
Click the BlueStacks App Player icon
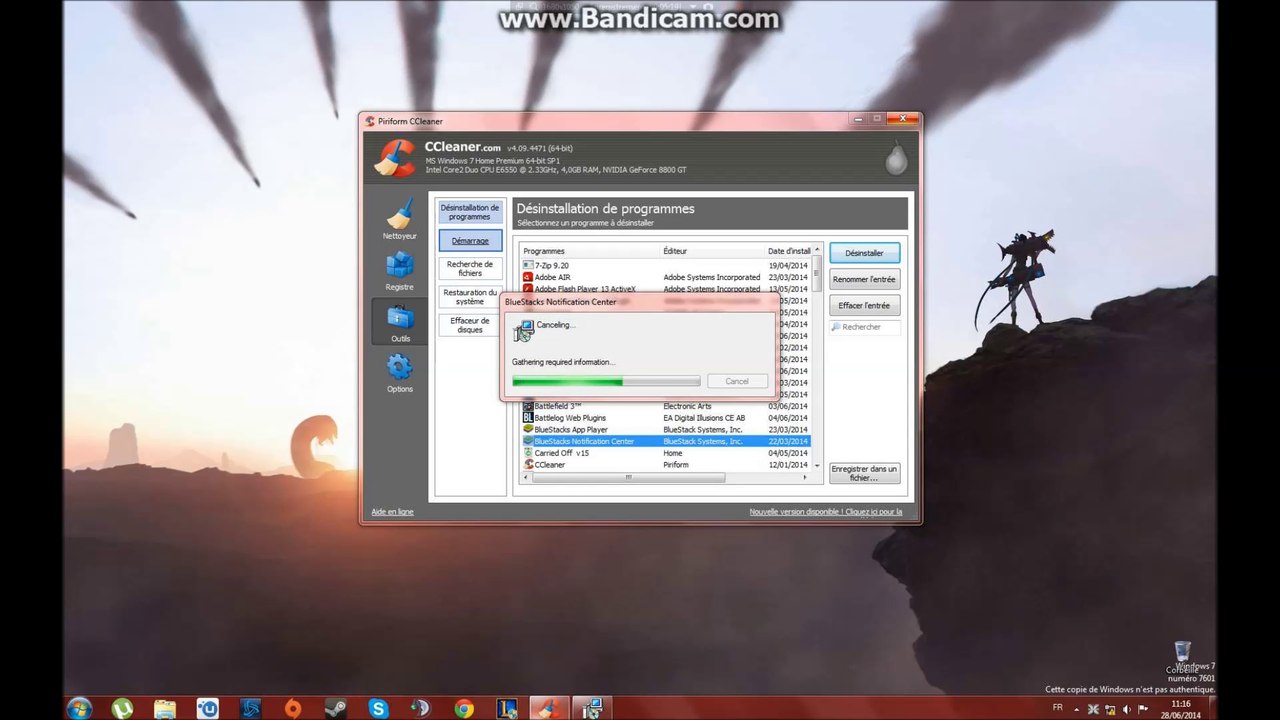(527, 429)
